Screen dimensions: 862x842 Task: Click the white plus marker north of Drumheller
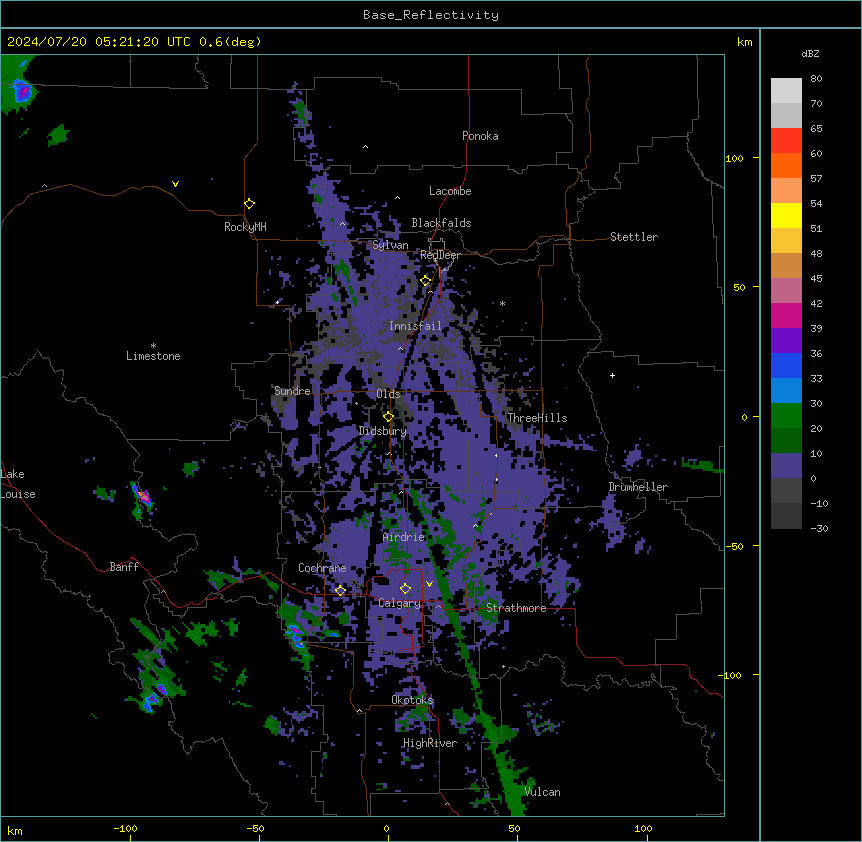click(612, 375)
